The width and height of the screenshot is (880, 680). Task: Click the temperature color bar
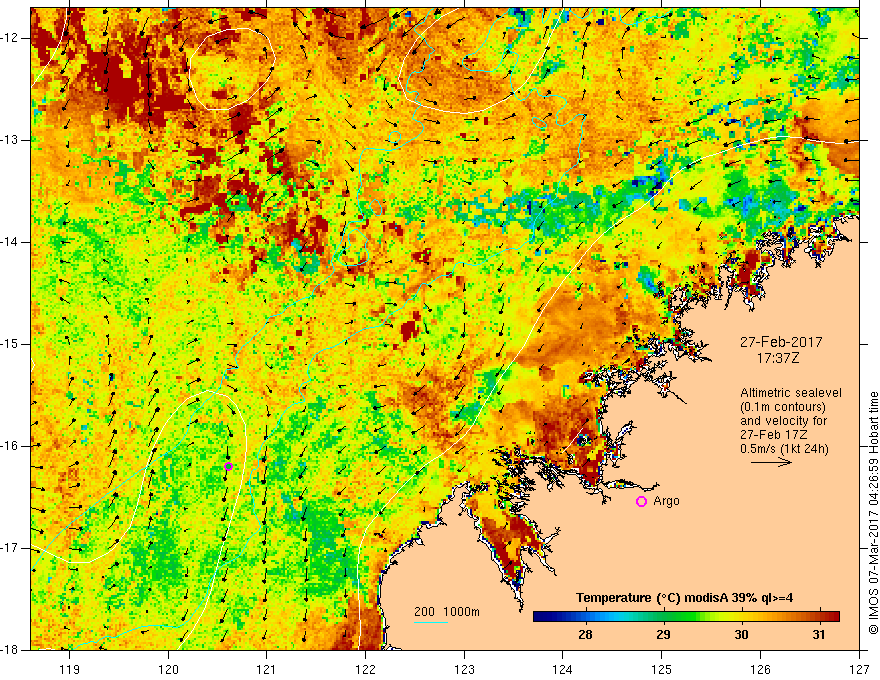686,617
